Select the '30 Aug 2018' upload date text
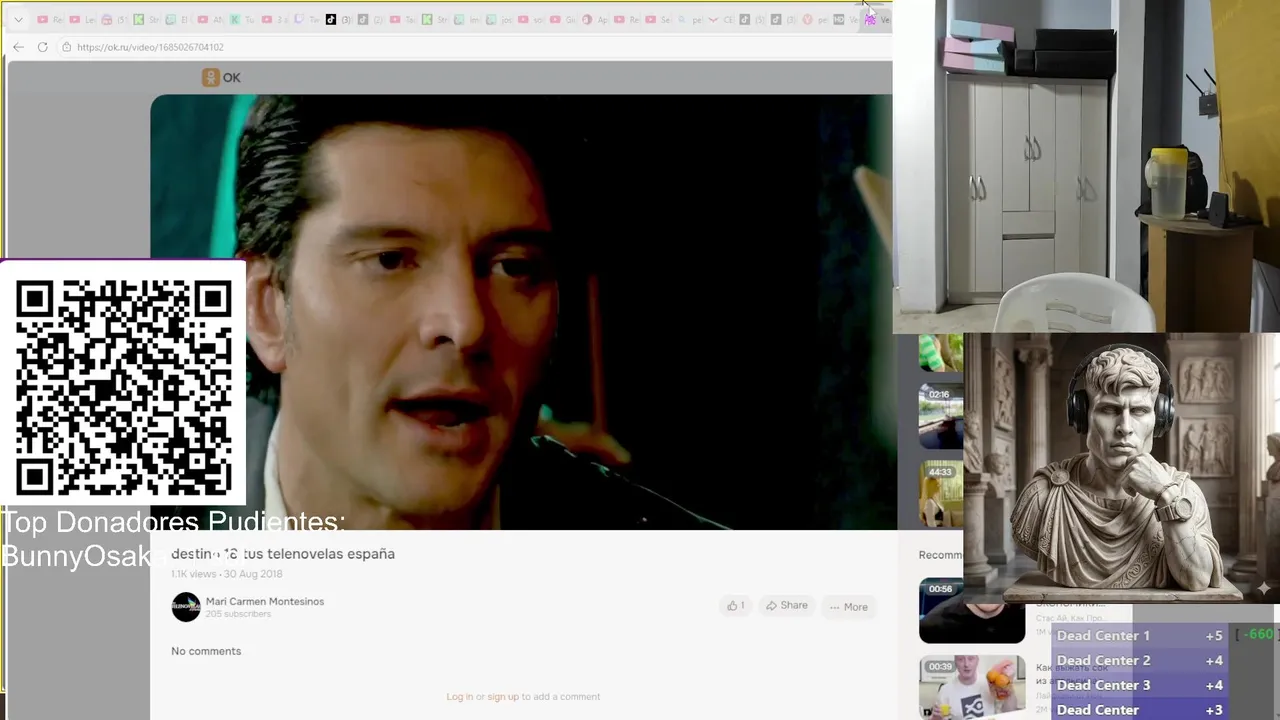 tap(253, 574)
